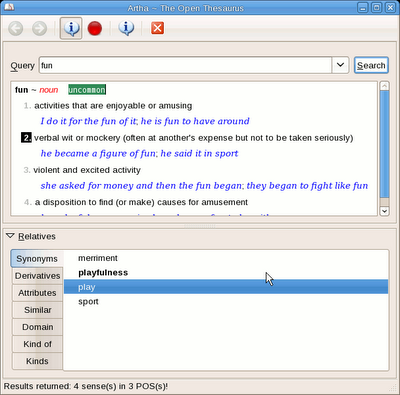
Task: Minimize the Artha window
Action: [x=363, y=7]
